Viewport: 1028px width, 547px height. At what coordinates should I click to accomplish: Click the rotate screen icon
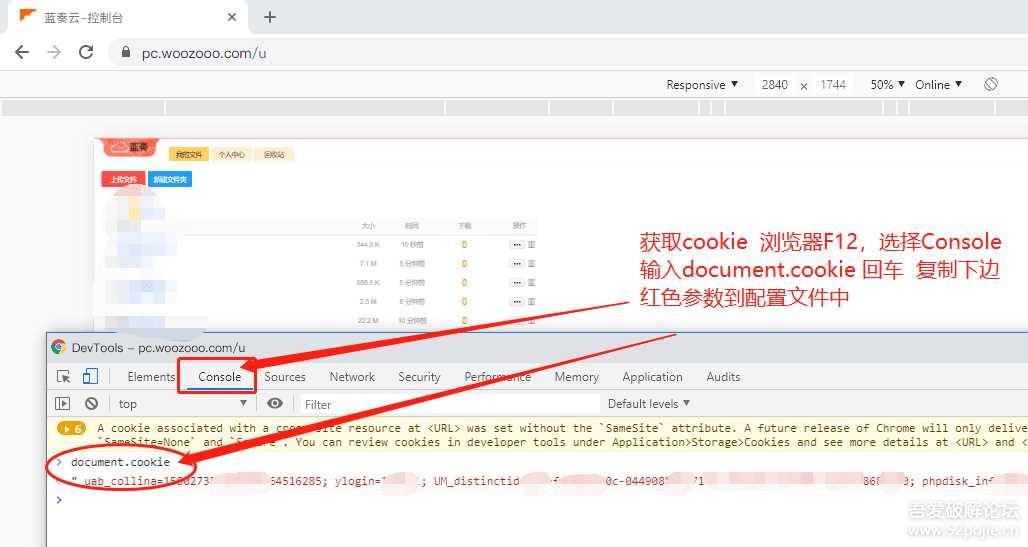(990, 85)
